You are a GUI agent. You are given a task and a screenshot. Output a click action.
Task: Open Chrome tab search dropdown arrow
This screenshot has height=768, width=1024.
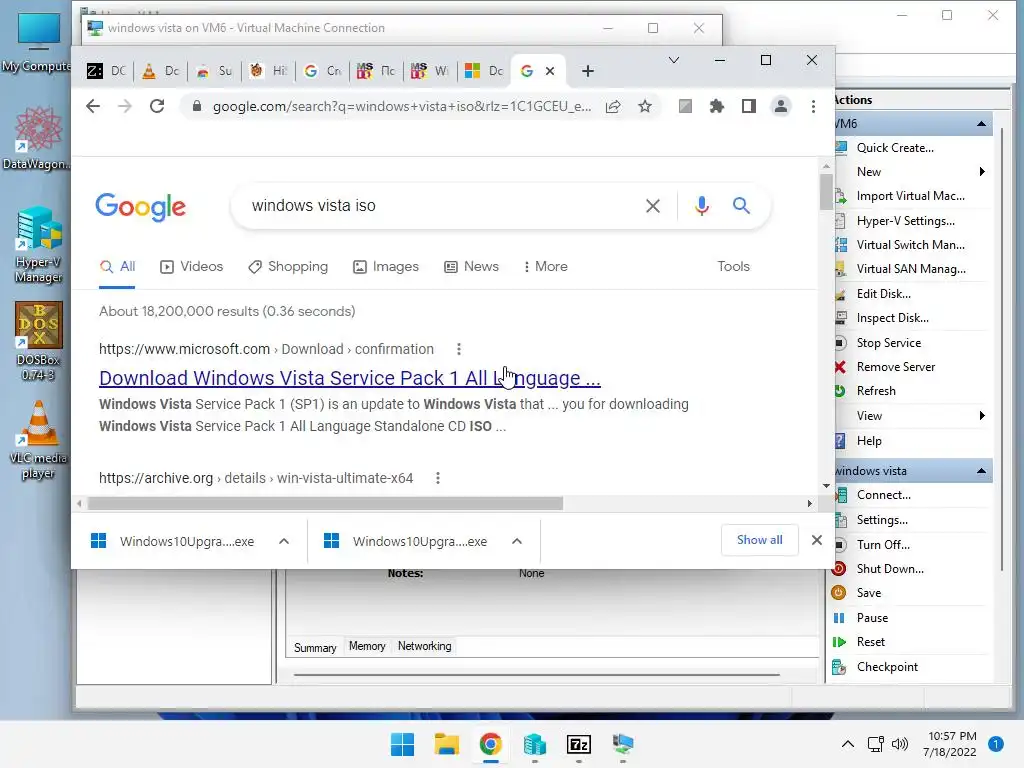point(674,60)
